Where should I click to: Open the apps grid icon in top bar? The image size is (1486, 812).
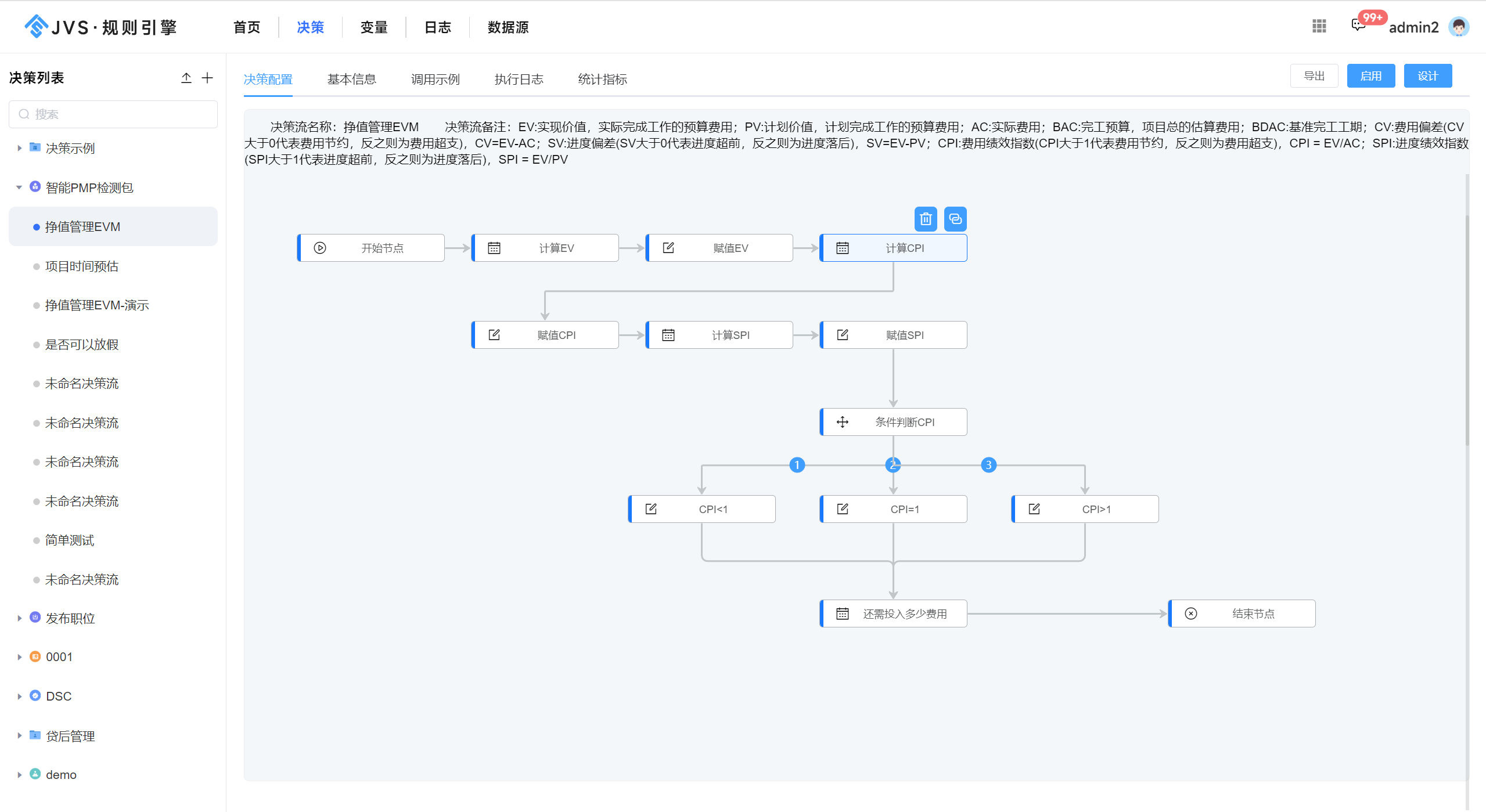pos(1319,26)
